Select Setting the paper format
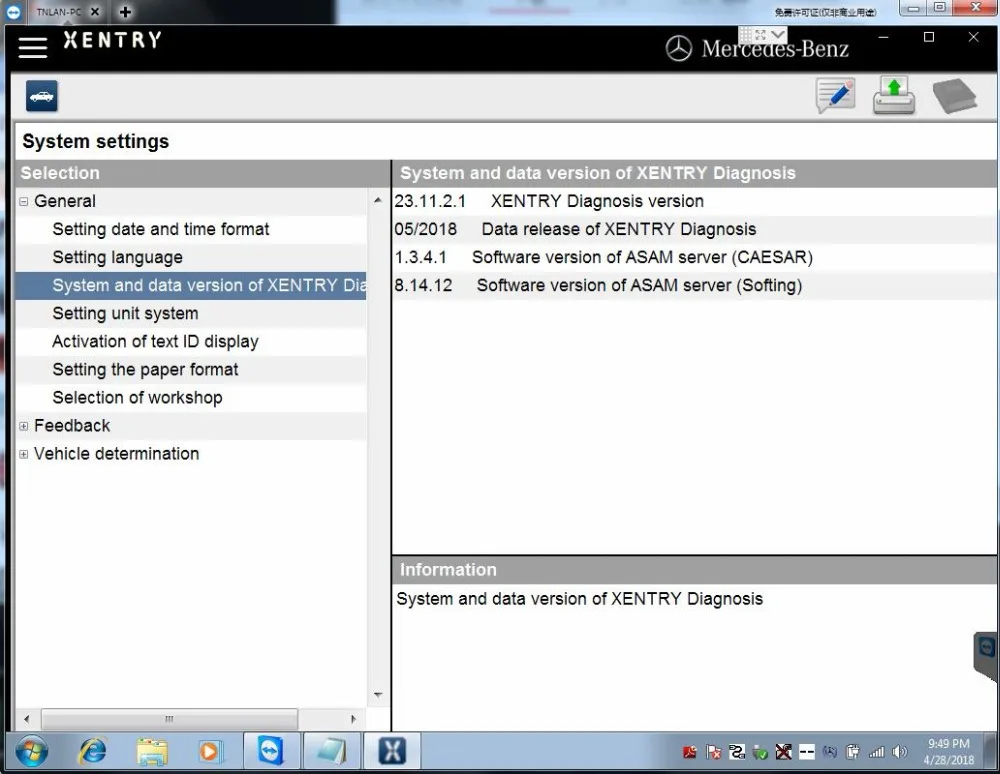This screenshot has height=774, width=1000. [x=191, y=370]
